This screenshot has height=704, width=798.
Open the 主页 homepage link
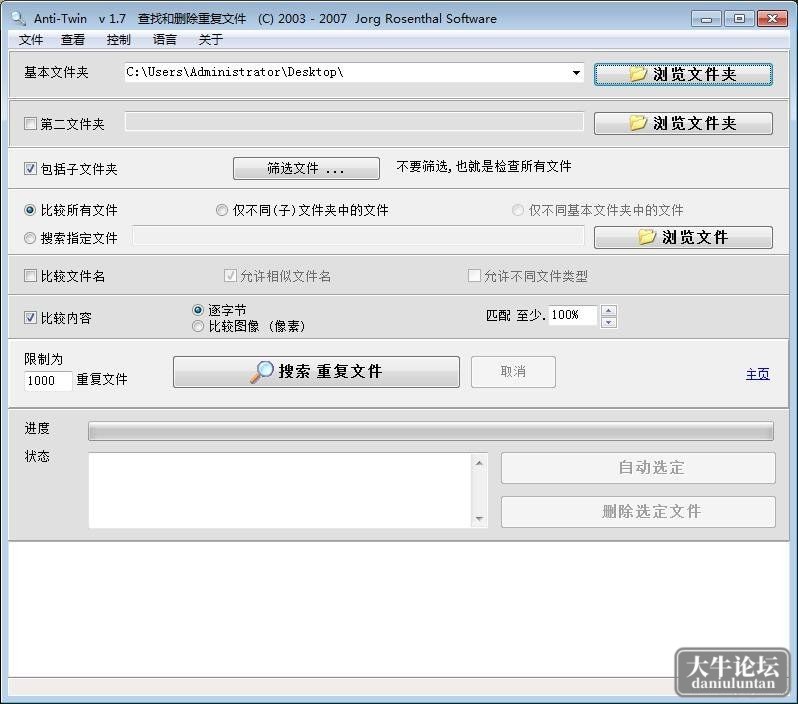(757, 374)
